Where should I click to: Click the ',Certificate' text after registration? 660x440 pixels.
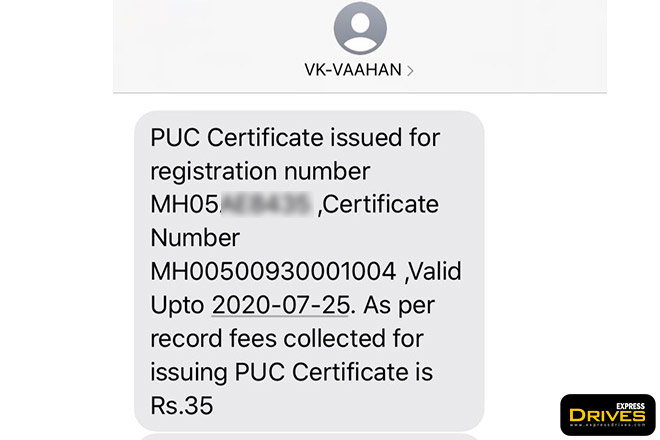(378, 204)
